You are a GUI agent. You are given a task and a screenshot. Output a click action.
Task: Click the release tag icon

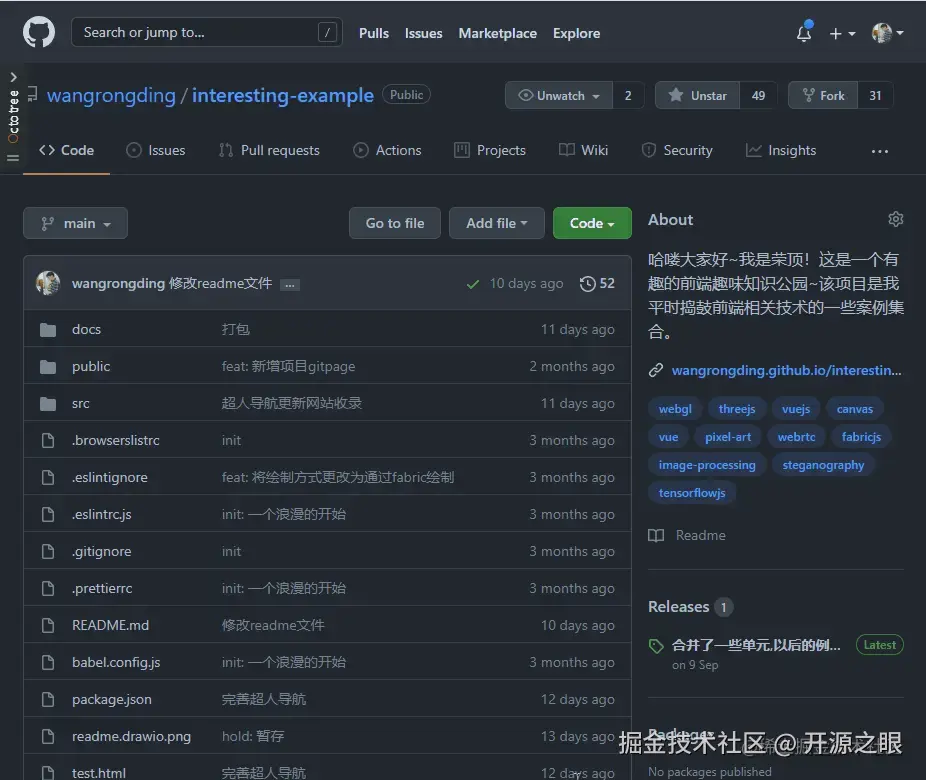656,646
